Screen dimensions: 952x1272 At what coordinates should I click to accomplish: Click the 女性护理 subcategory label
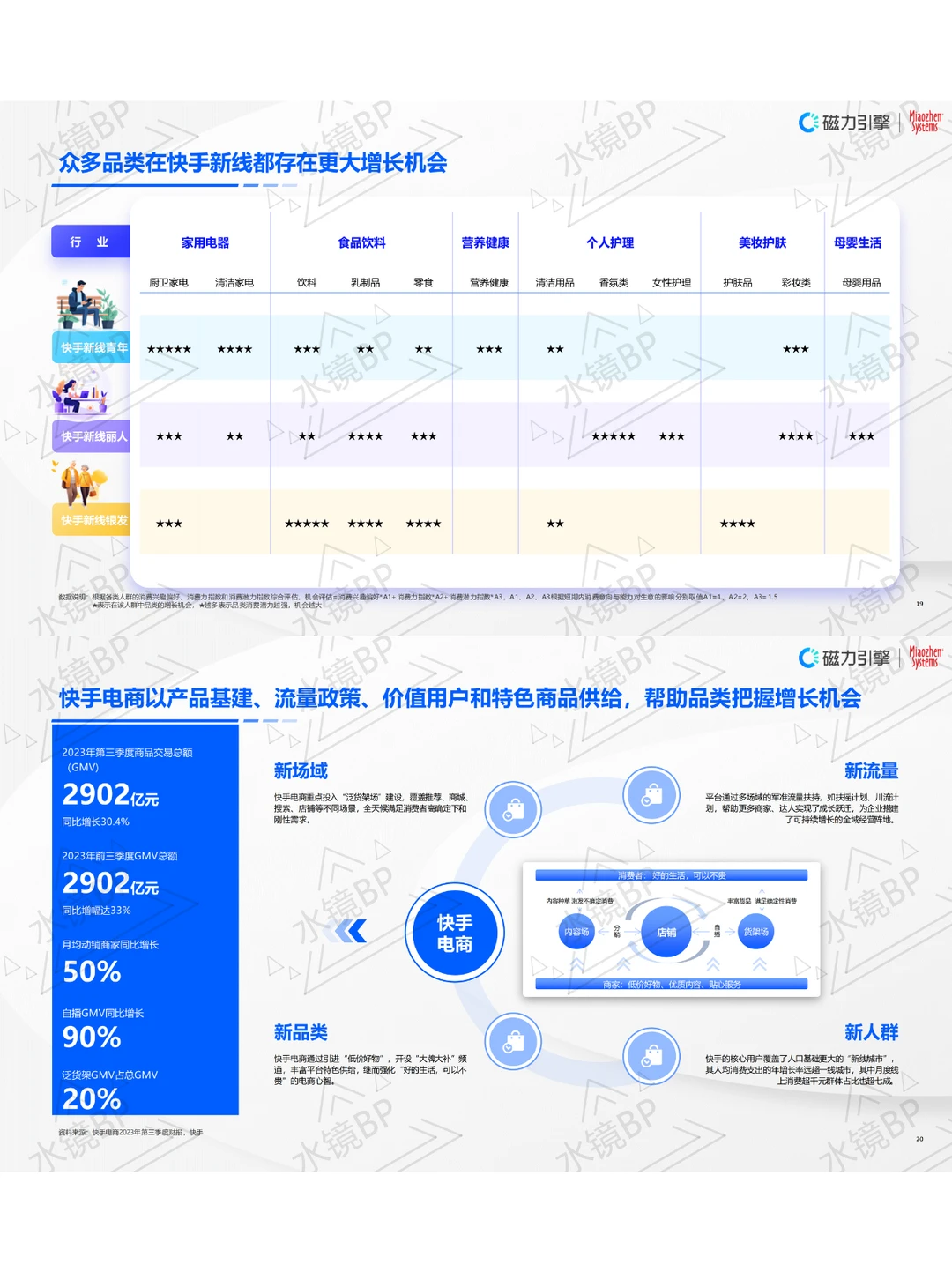(672, 283)
